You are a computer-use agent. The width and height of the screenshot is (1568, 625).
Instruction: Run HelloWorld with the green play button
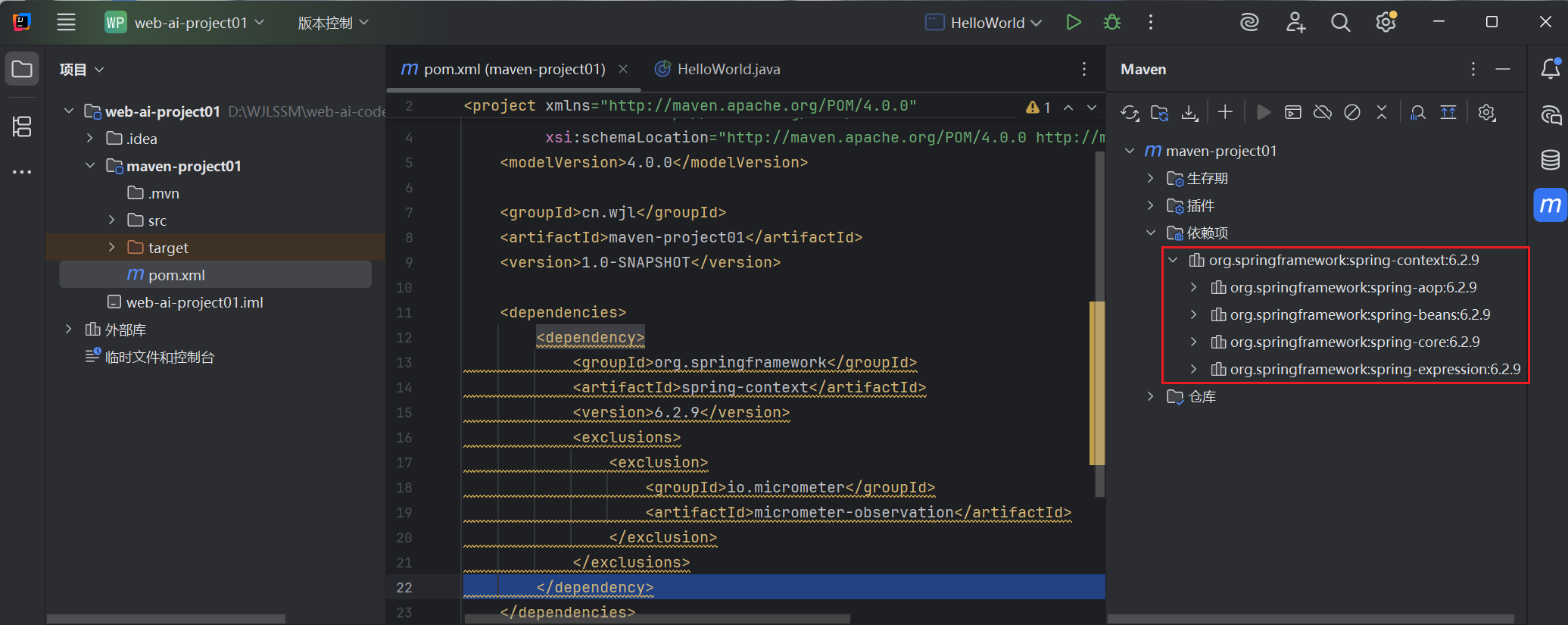[1074, 23]
